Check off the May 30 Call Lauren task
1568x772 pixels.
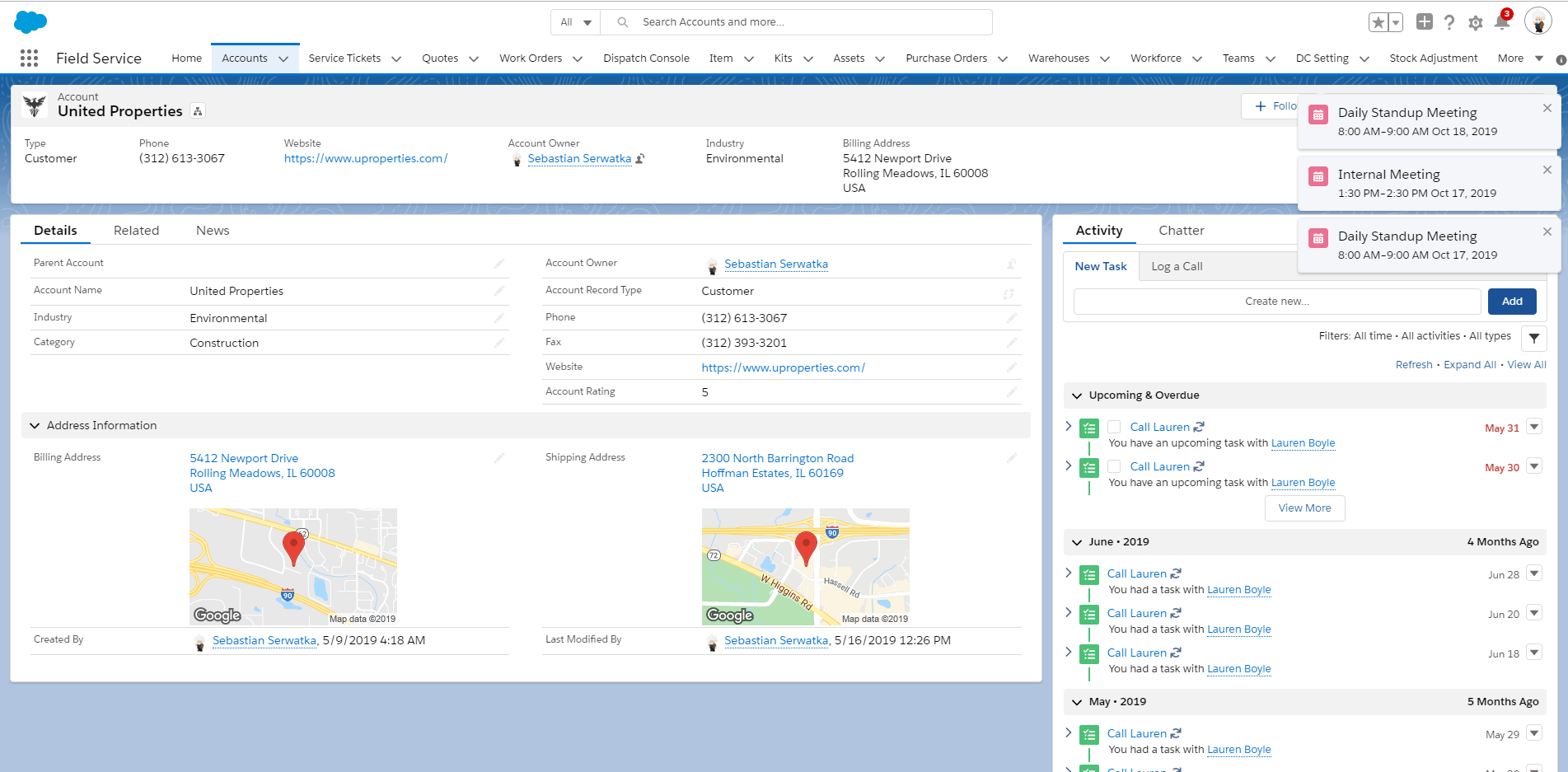1114,466
